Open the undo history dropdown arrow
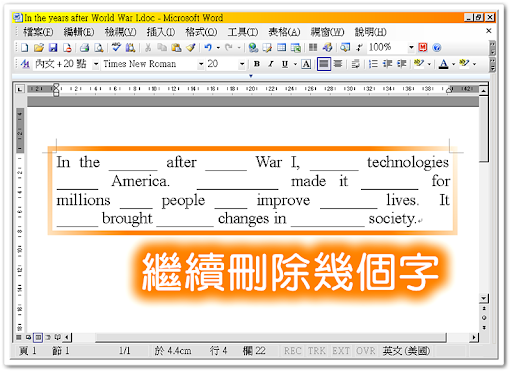The image size is (512, 373). (218, 48)
